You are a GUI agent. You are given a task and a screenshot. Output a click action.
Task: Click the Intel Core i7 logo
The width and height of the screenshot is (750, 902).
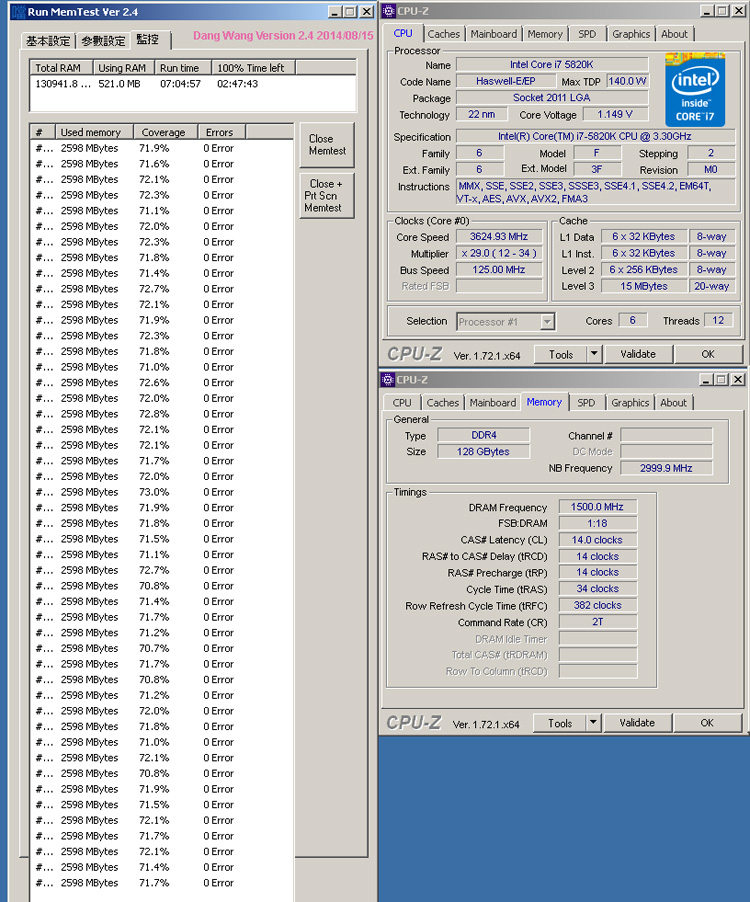click(x=695, y=90)
